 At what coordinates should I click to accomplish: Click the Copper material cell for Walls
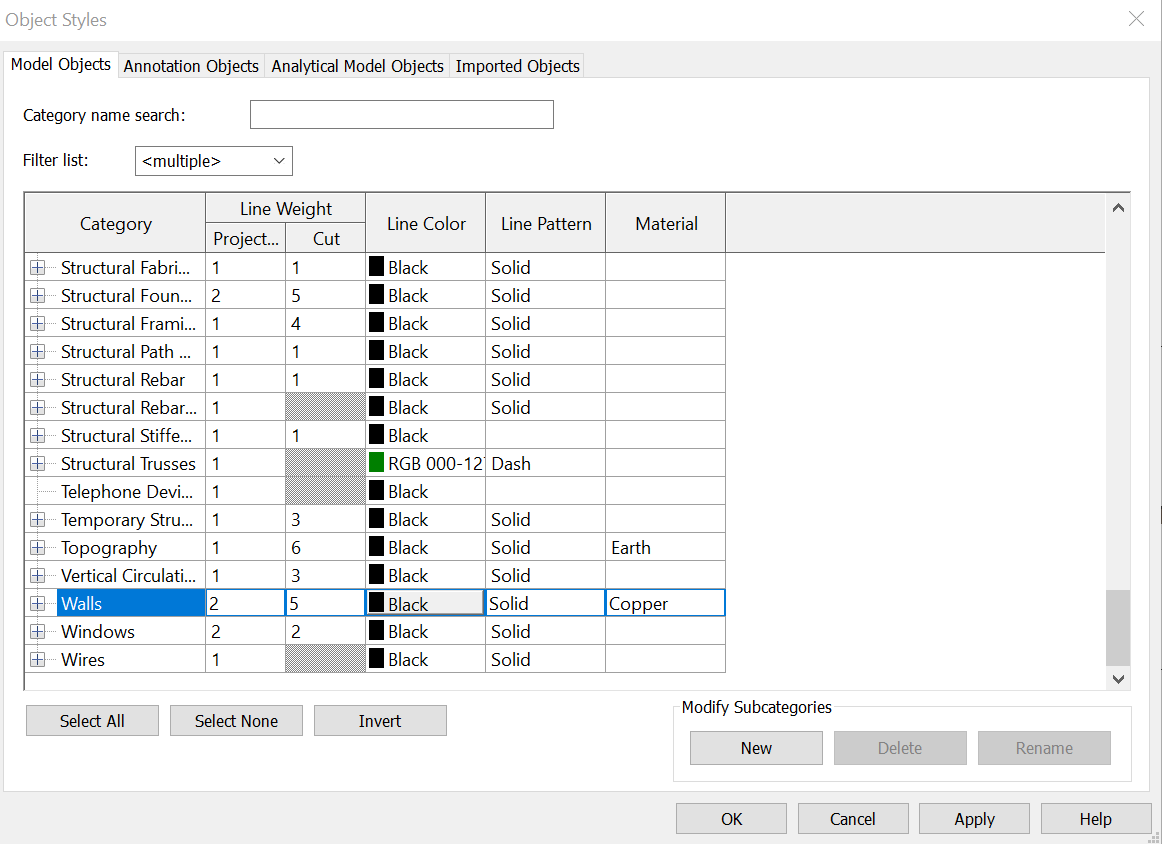tap(665, 604)
